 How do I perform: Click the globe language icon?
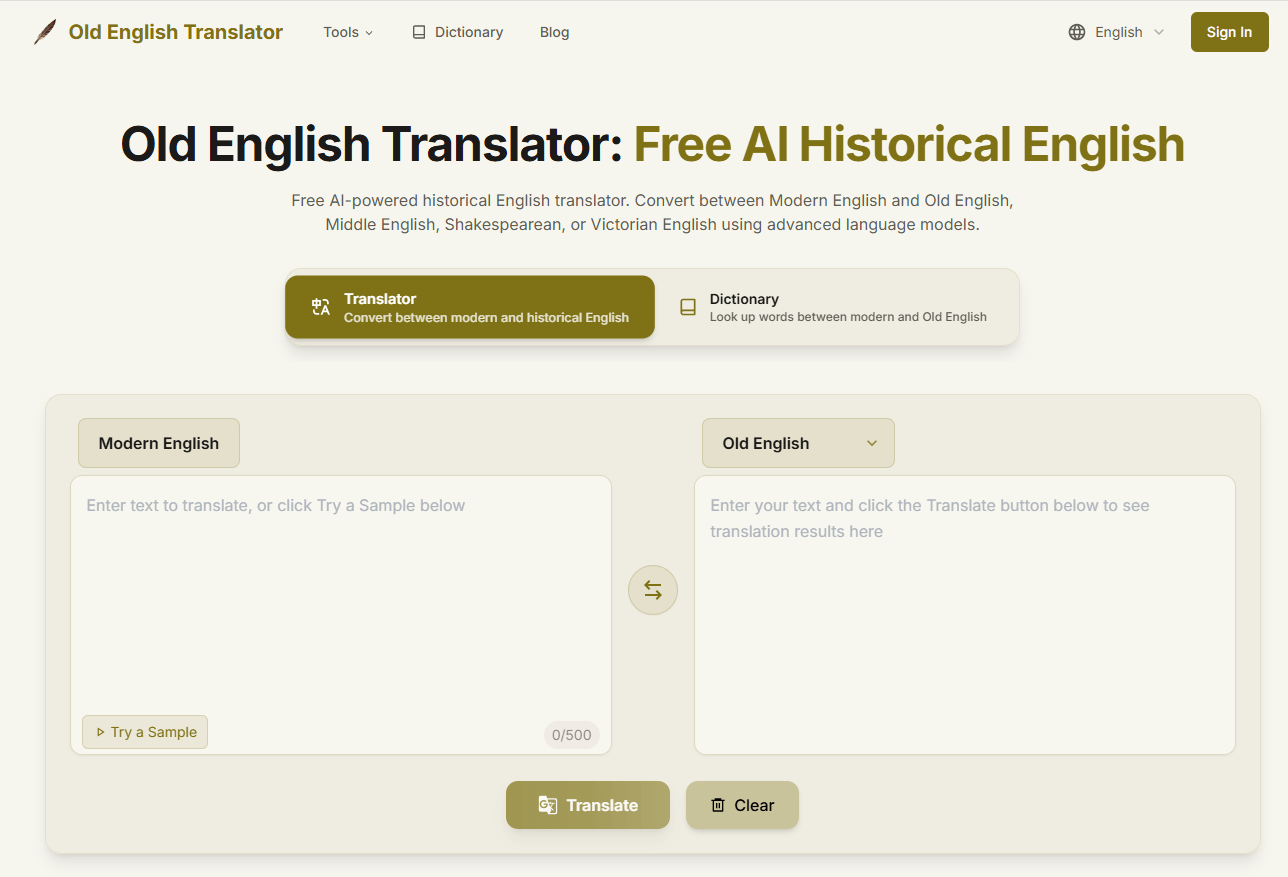coord(1077,32)
